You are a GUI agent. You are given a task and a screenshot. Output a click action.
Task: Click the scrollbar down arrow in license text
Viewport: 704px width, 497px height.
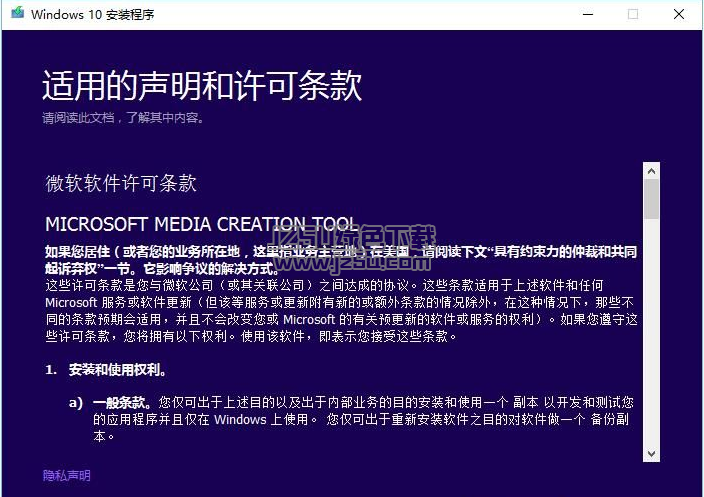coord(651,453)
